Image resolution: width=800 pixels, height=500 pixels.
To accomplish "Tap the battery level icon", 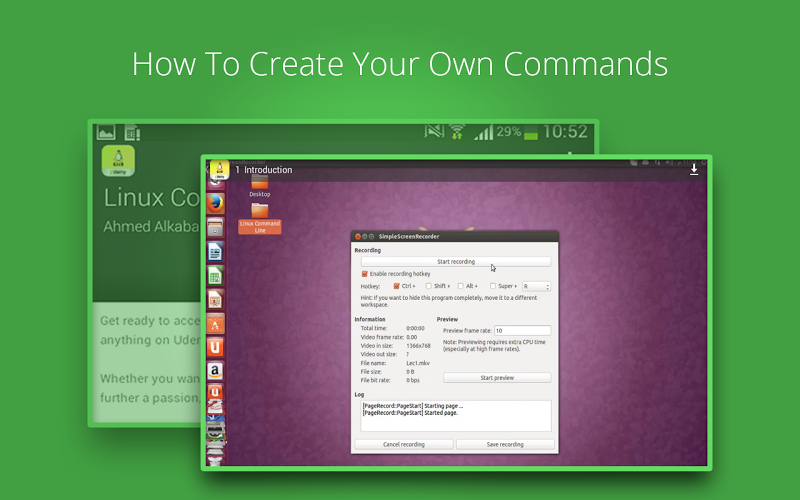I will pyautogui.click(x=531, y=133).
